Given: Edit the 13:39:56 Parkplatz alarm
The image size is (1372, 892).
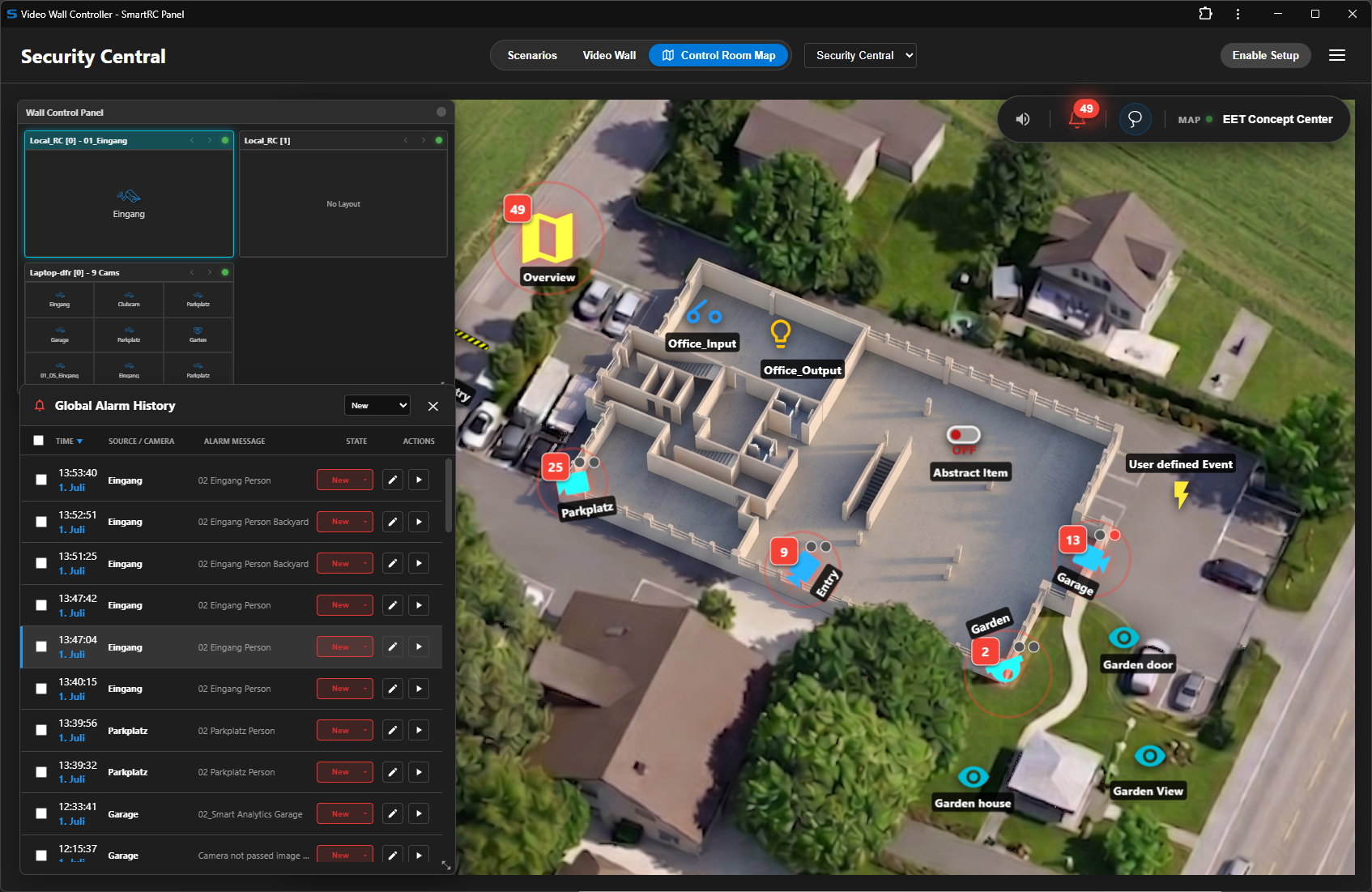Looking at the screenshot, I should (x=393, y=730).
